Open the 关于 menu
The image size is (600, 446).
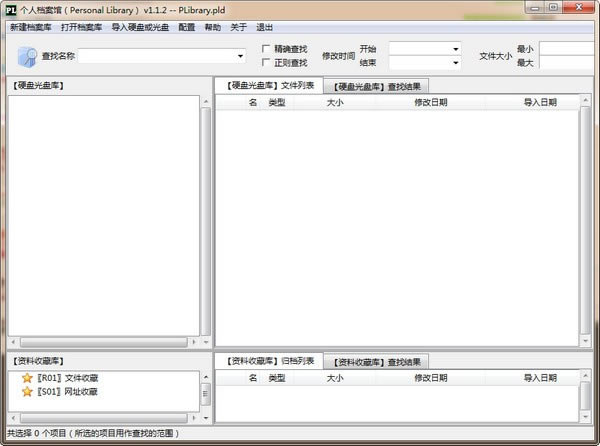238,27
